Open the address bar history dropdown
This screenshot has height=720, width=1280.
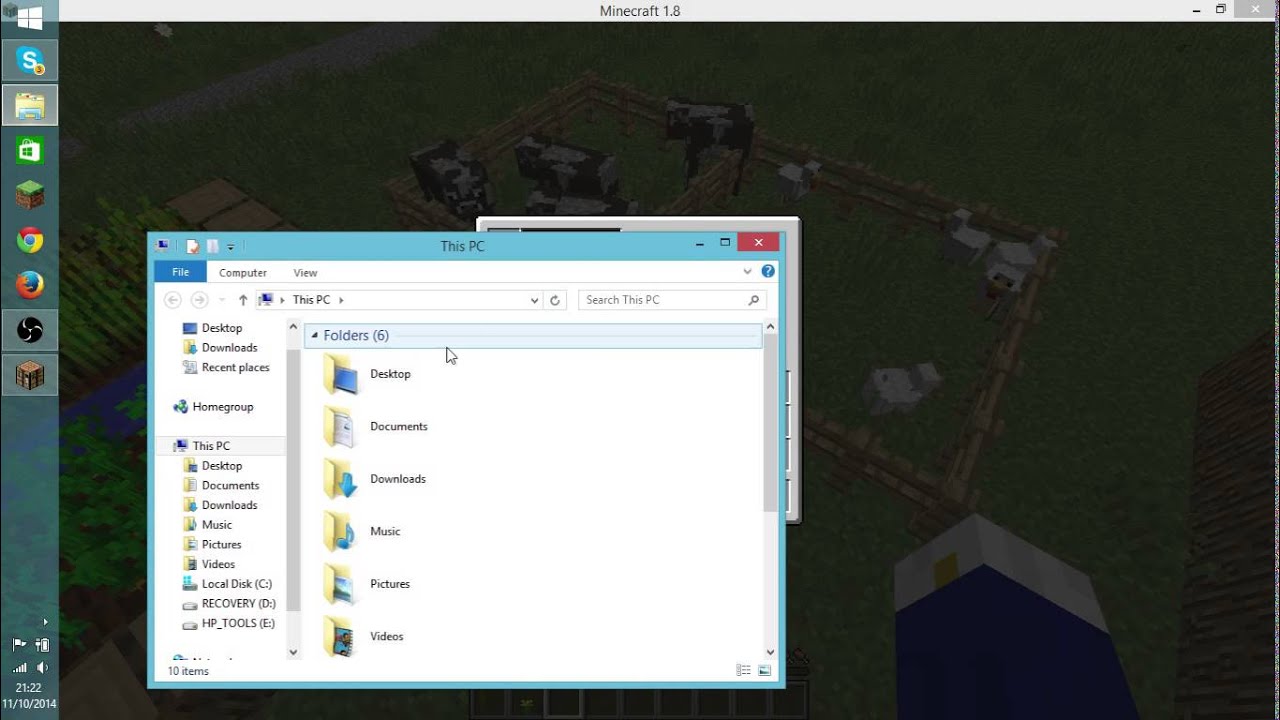tap(534, 300)
